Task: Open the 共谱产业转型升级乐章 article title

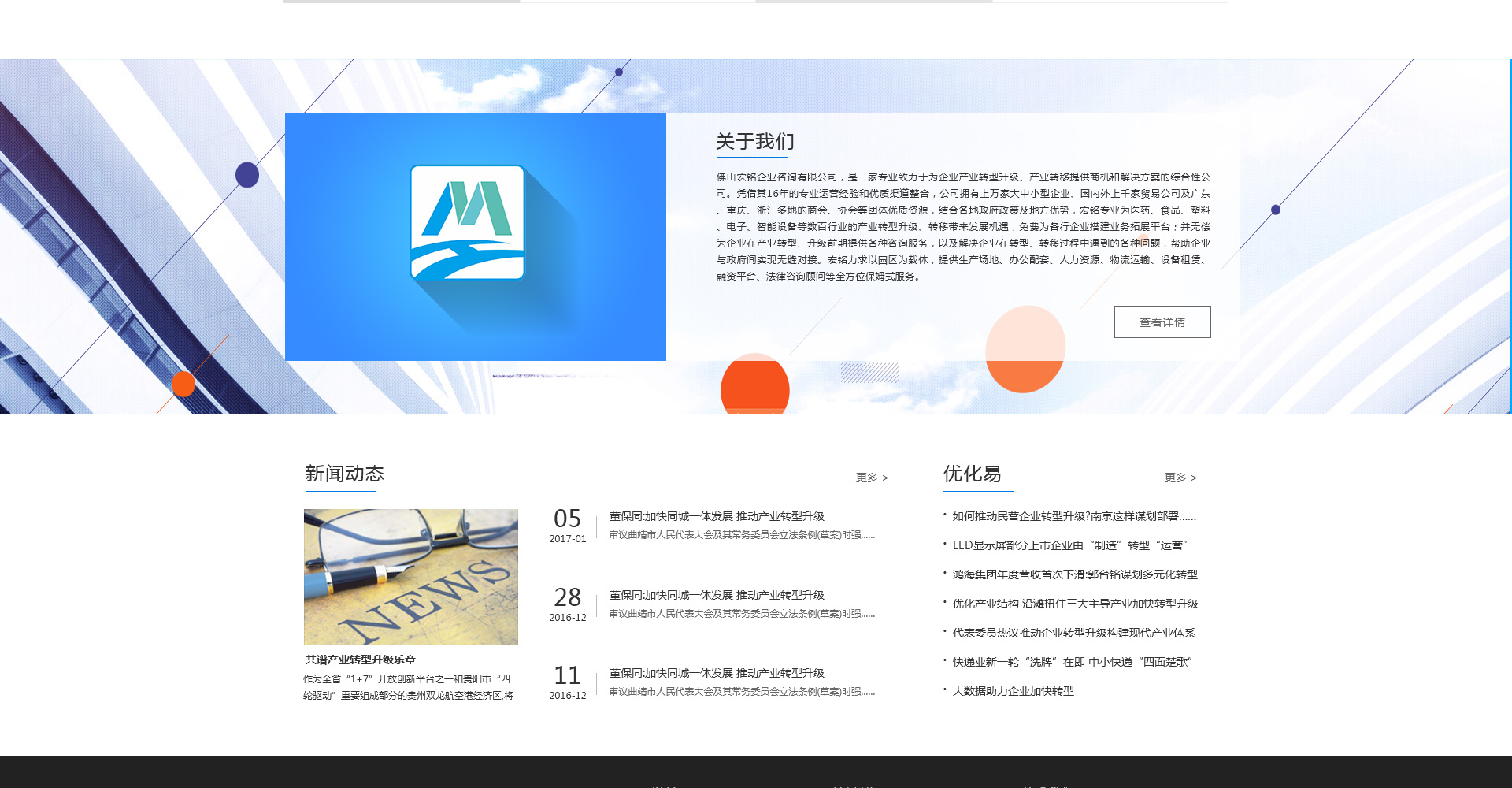Action: pyautogui.click(x=361, y=660)
